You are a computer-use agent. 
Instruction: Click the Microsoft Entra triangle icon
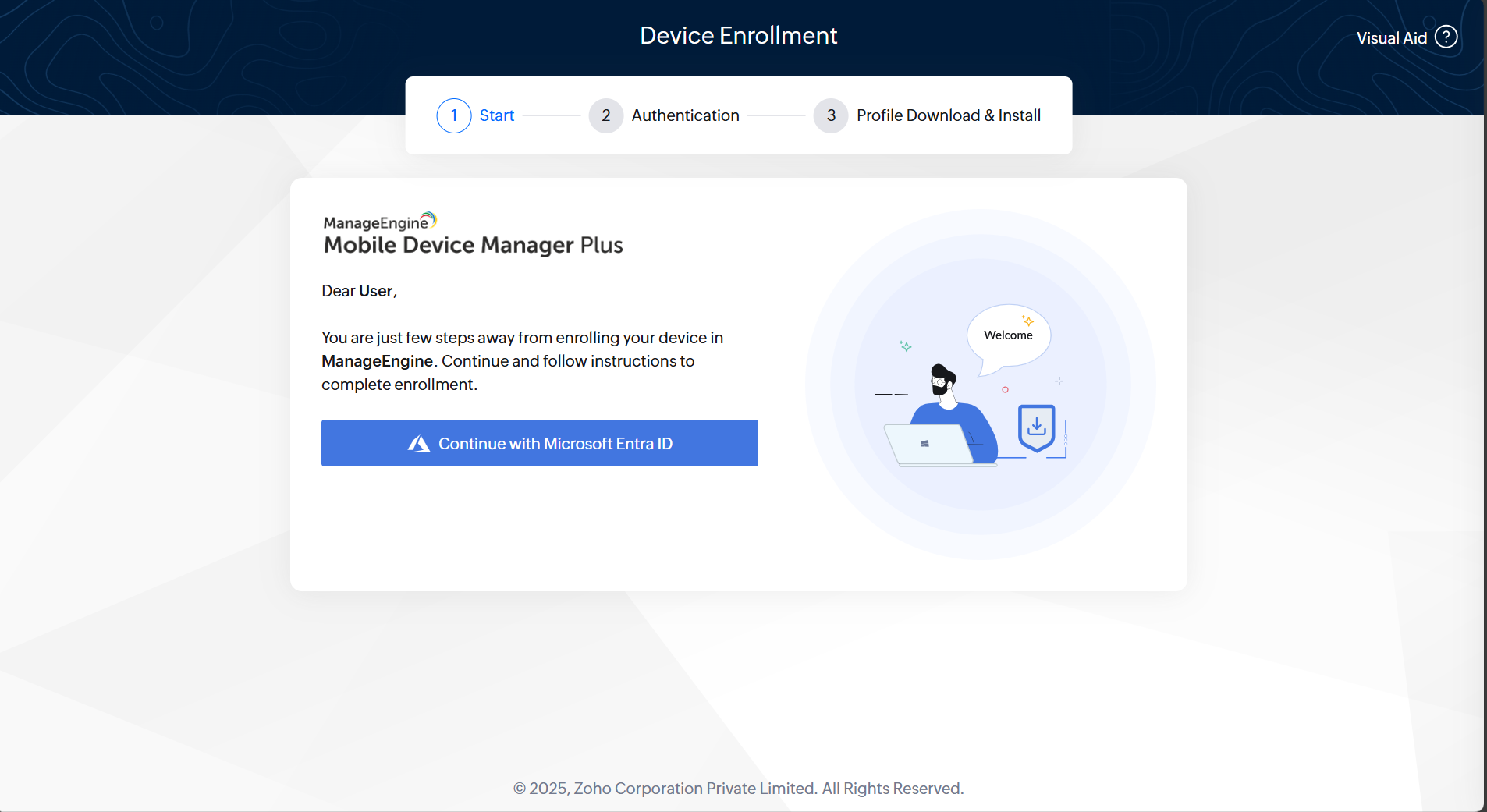(x=419, y=444)
